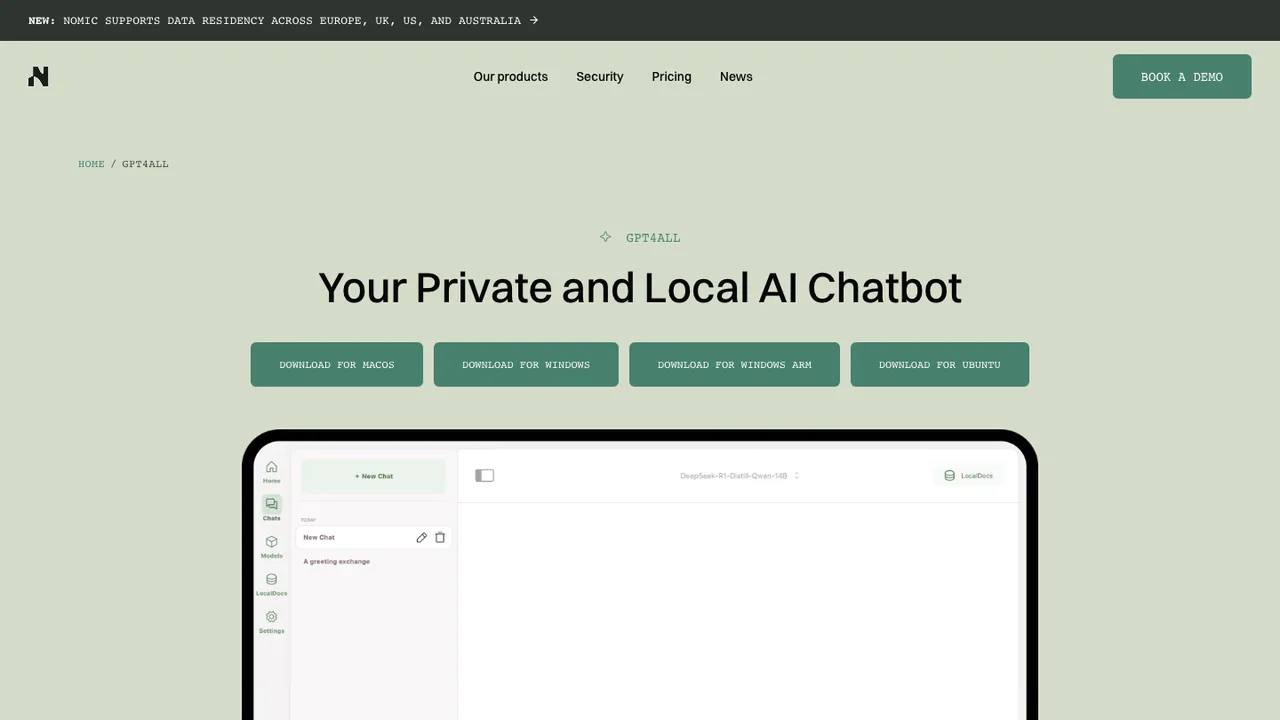
Task: Select the Chats icon in sidebar
Action: [x=271, y=504]
